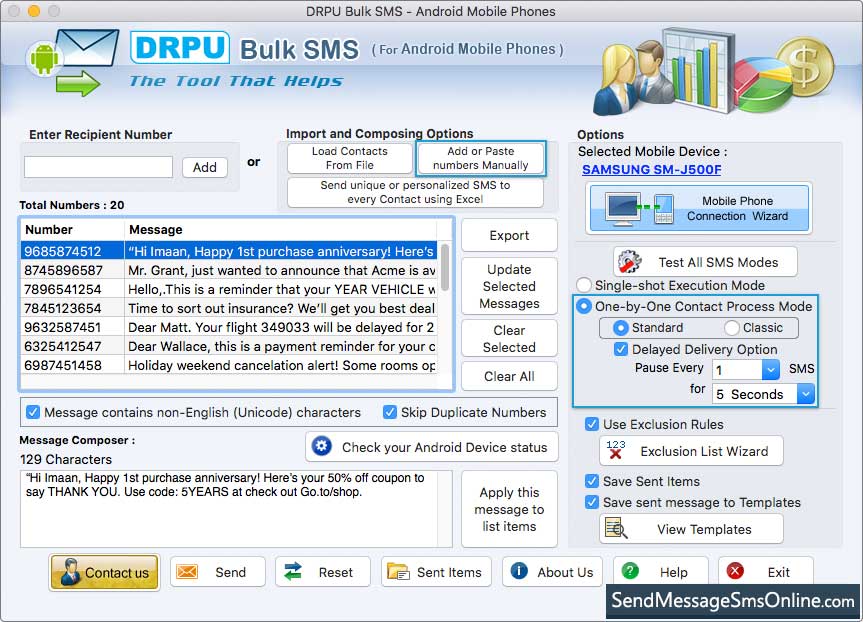The width and height of the screenshot is (863, 622).
Task: Toggle non-English Unicode characters checkbox
Action: 33,412
